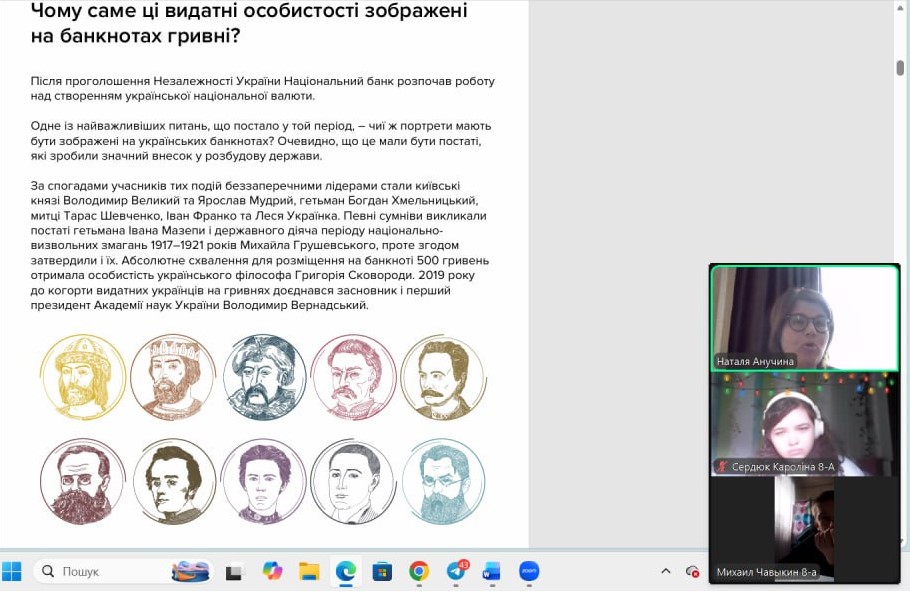Launch Copilot from the taskbar

(x=272, y=571)
